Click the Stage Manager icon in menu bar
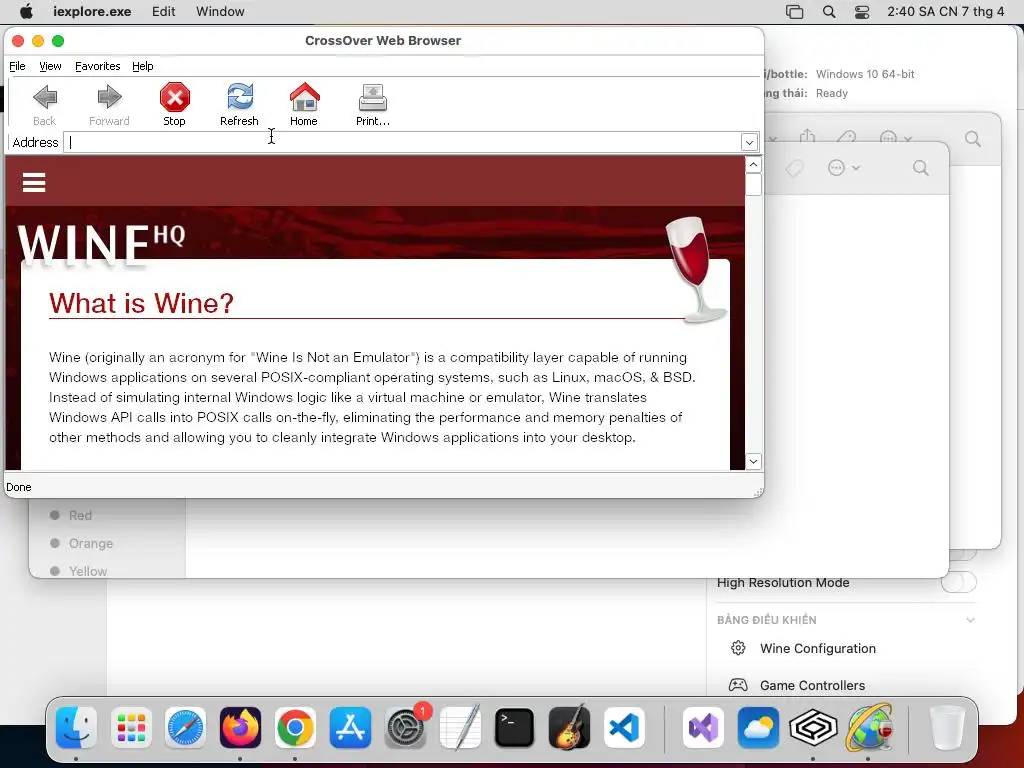The width and height of the screenshot is (1024, 768). click(x=794, y=12)
